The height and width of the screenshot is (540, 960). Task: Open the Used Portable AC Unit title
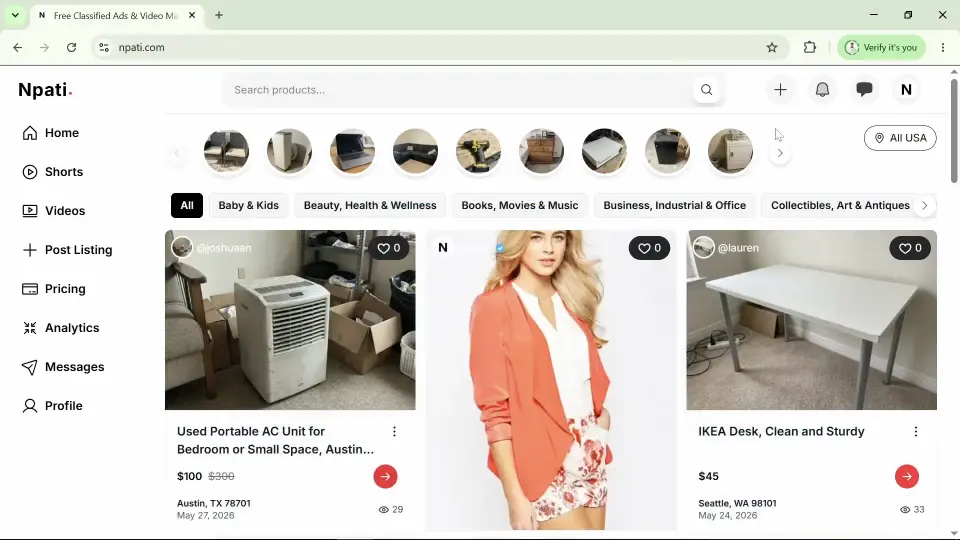(276, 440)
